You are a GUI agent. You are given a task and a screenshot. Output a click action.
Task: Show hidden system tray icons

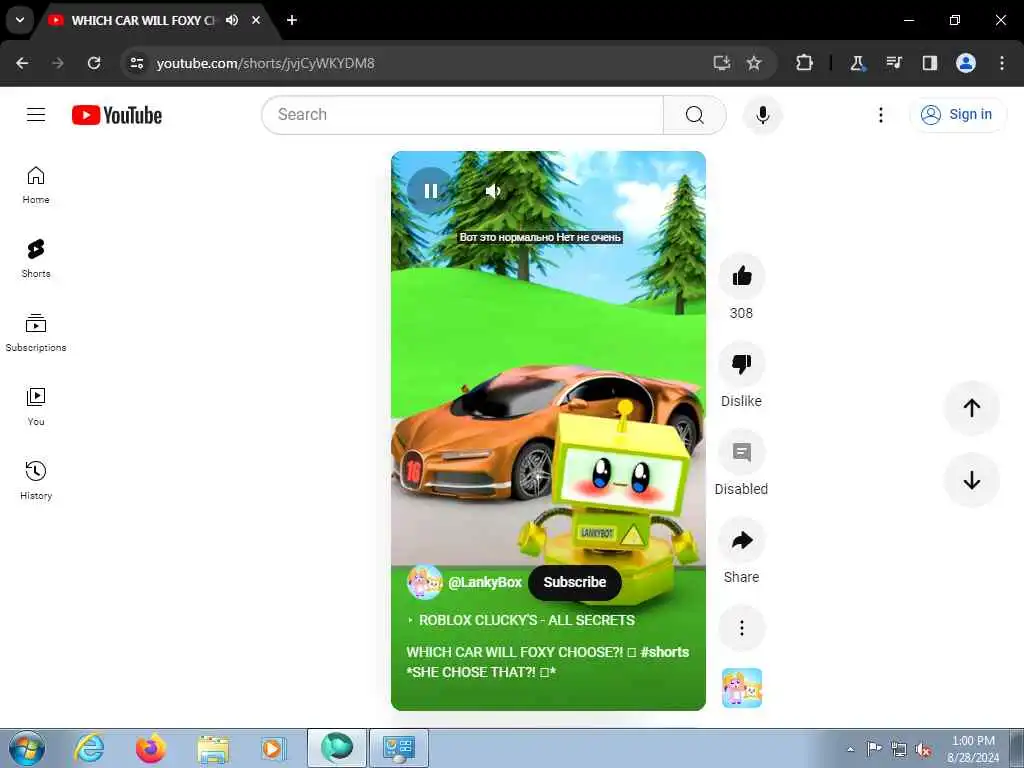click(x=850, y=749)
